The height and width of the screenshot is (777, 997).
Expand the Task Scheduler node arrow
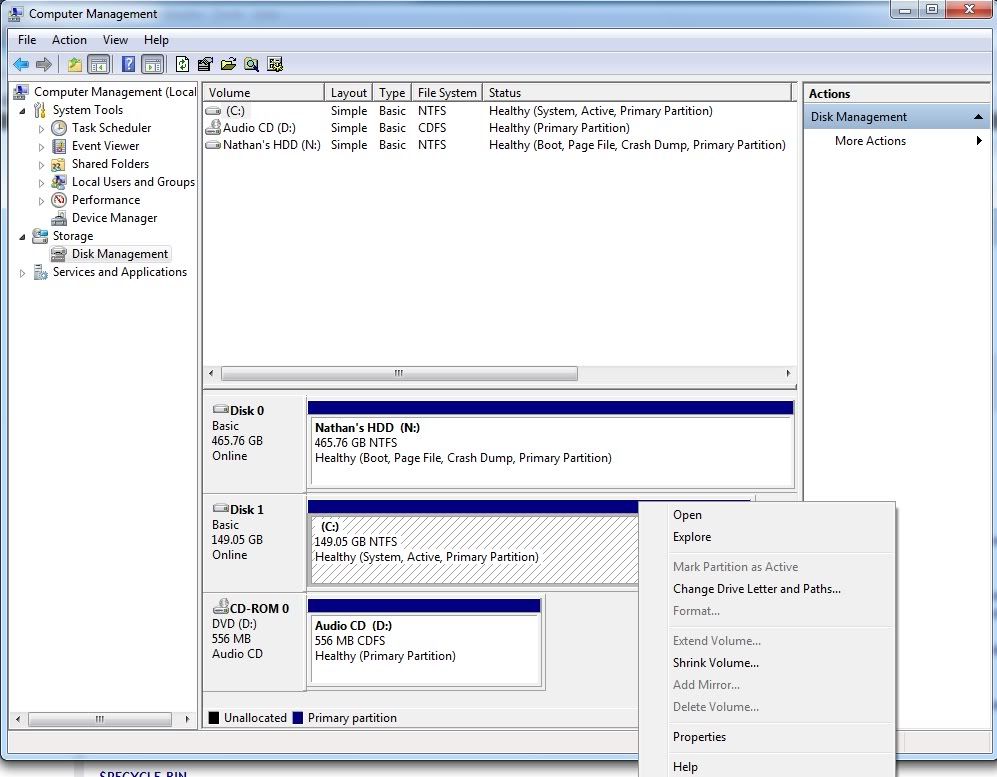(41, 128)
